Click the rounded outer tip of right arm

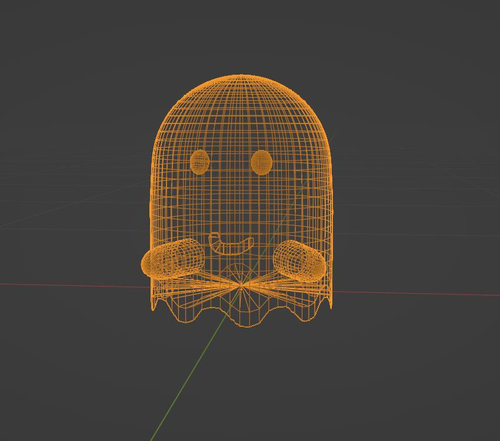(x=321, y=269)
